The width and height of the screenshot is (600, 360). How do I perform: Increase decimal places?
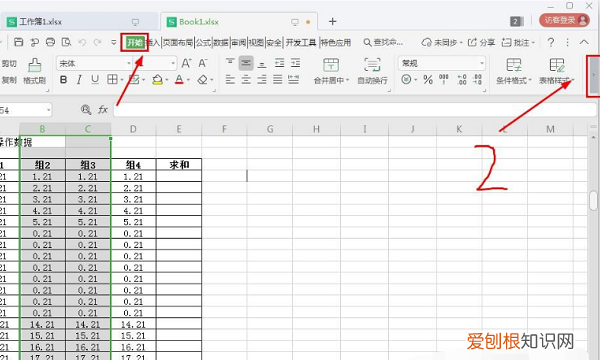pos(462,80)
